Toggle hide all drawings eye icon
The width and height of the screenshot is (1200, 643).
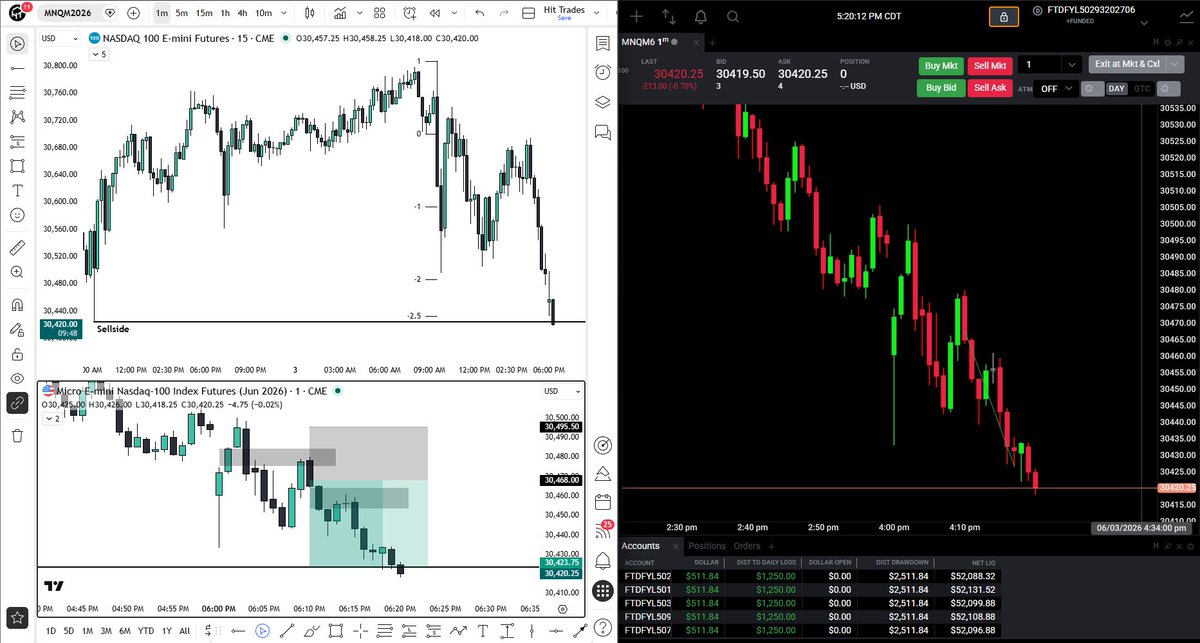pos(17,378)
